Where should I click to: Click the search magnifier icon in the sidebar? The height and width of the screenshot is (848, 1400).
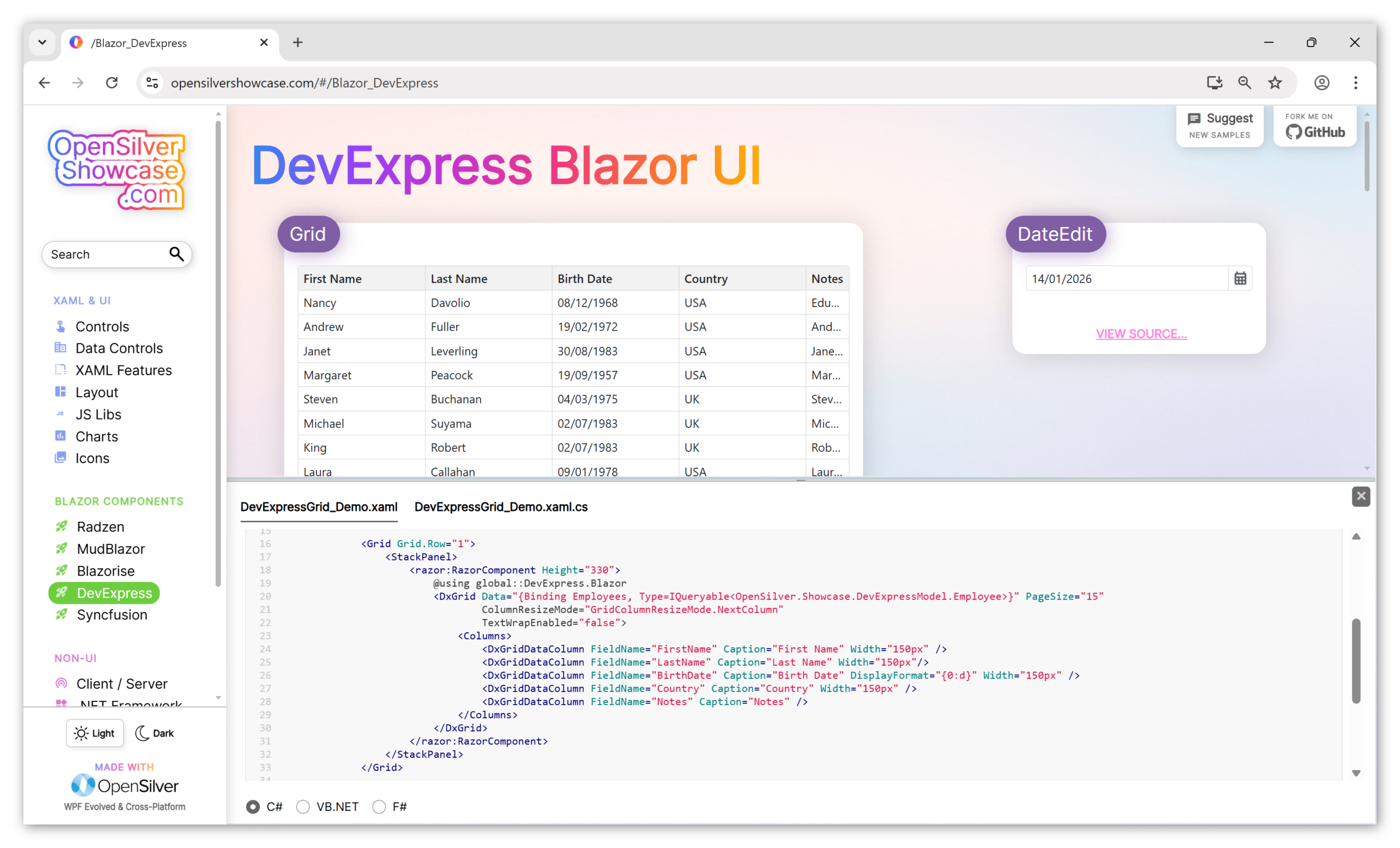coord(176,254)
